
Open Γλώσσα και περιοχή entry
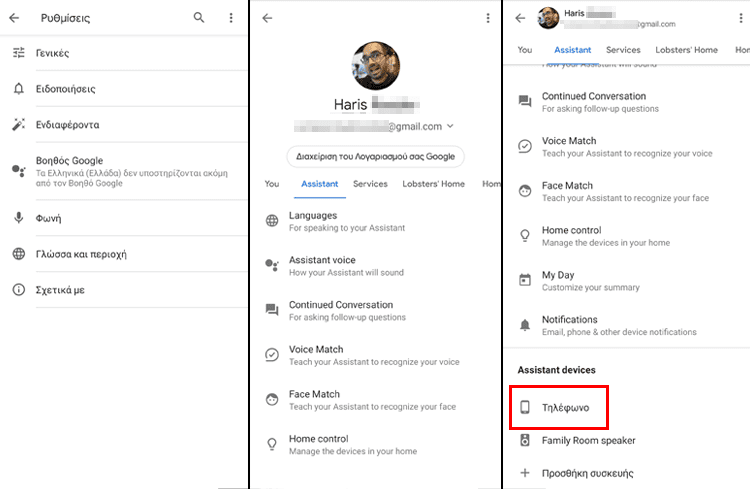tap(124, 254)
